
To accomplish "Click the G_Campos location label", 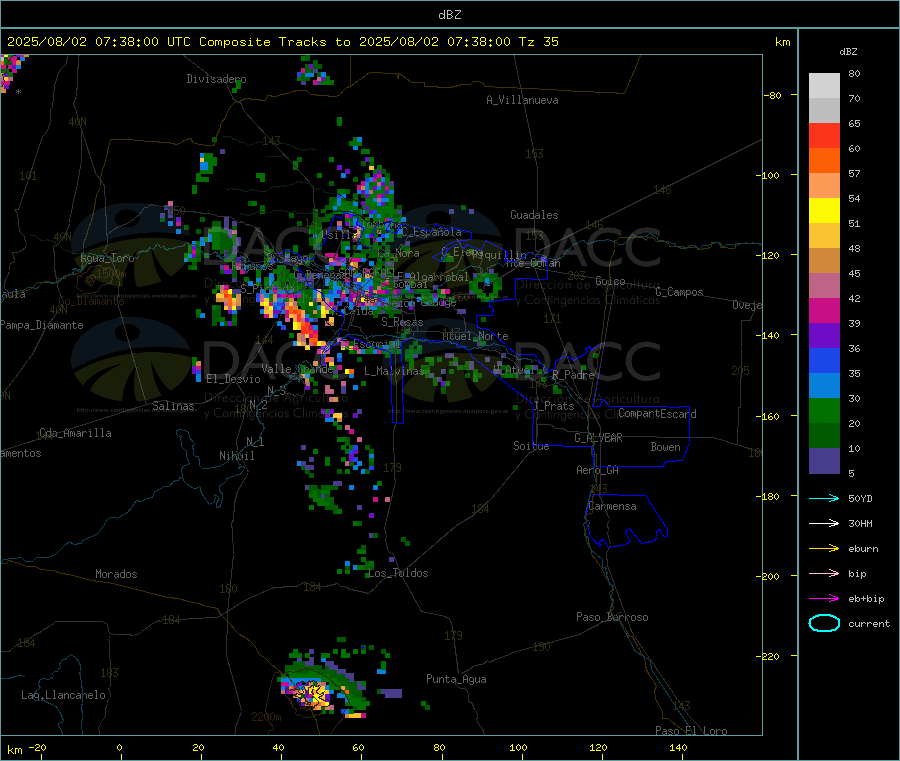I will pos(679,292).
